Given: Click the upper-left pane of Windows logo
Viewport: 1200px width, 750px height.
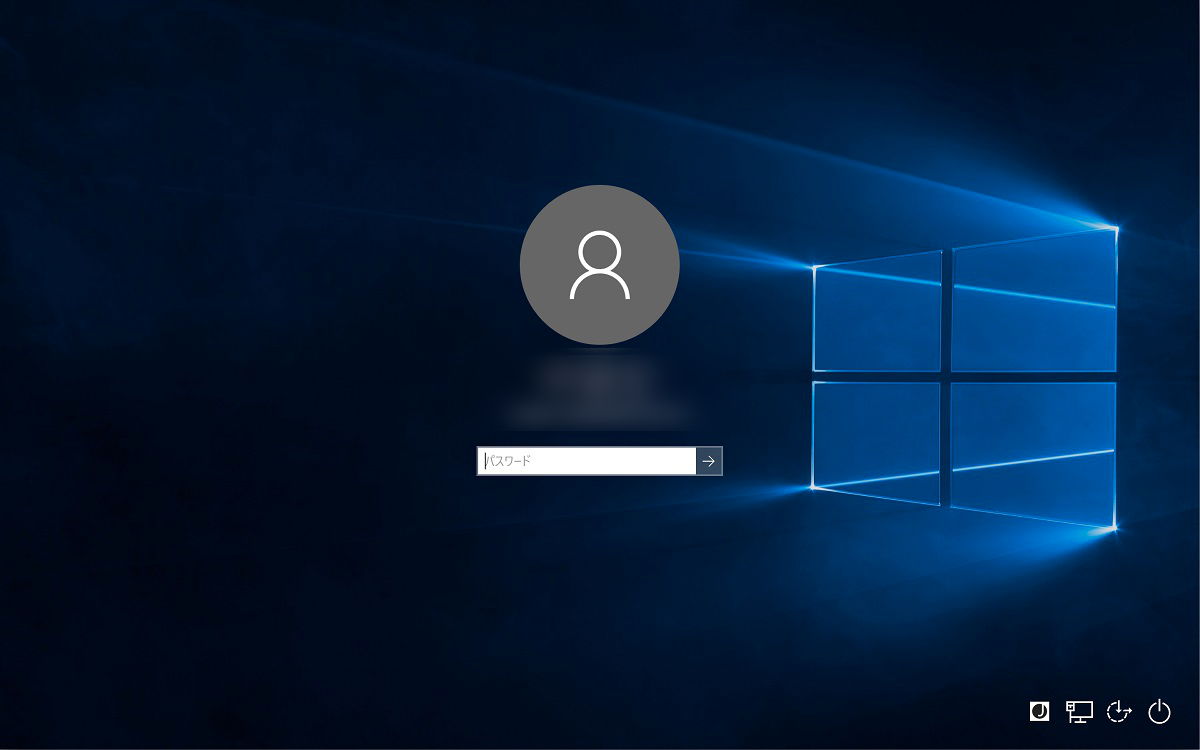Looking at the screenshot, I should [x=878, y=312].
